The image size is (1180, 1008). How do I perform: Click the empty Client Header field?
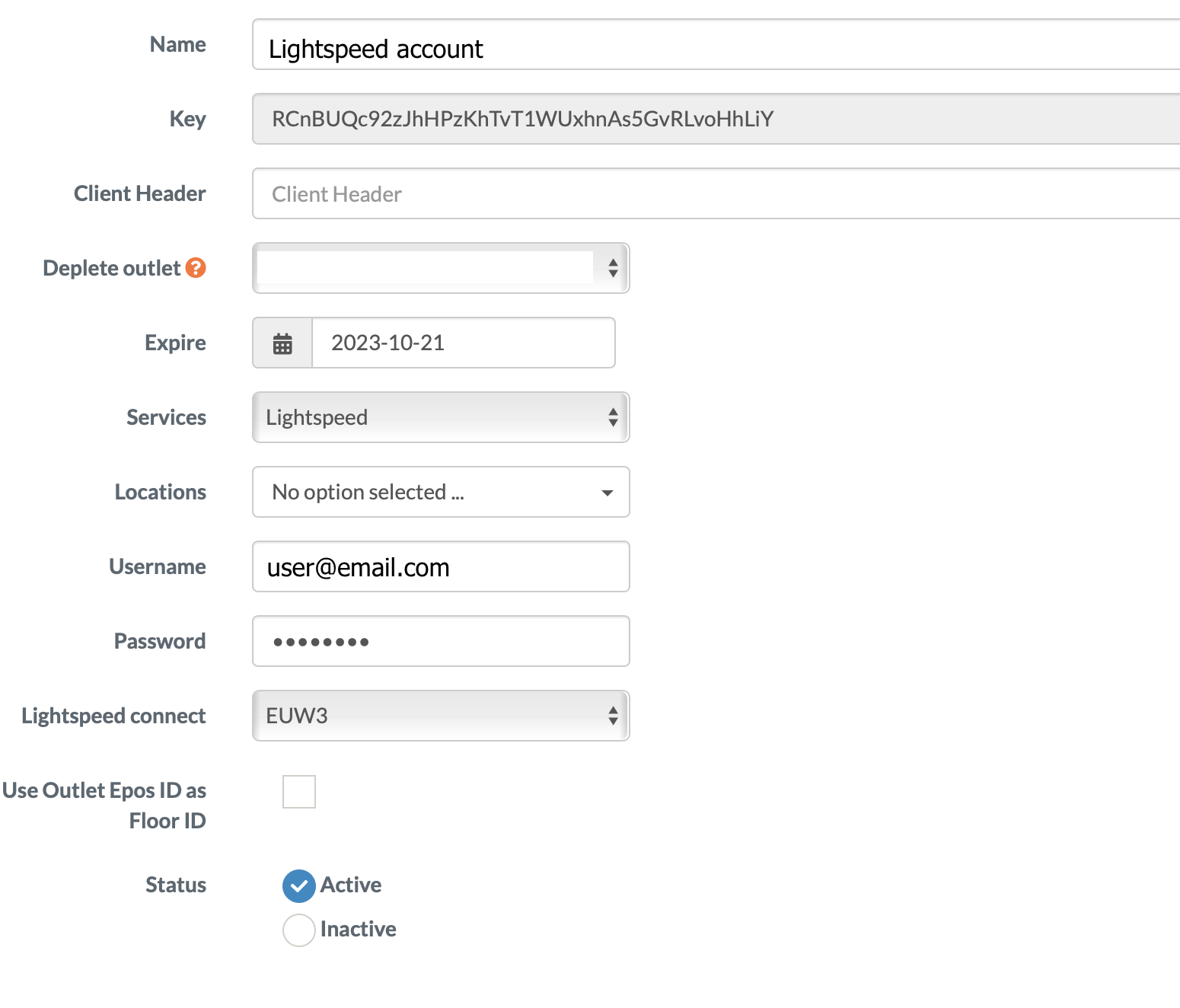[x=533, y=193]
